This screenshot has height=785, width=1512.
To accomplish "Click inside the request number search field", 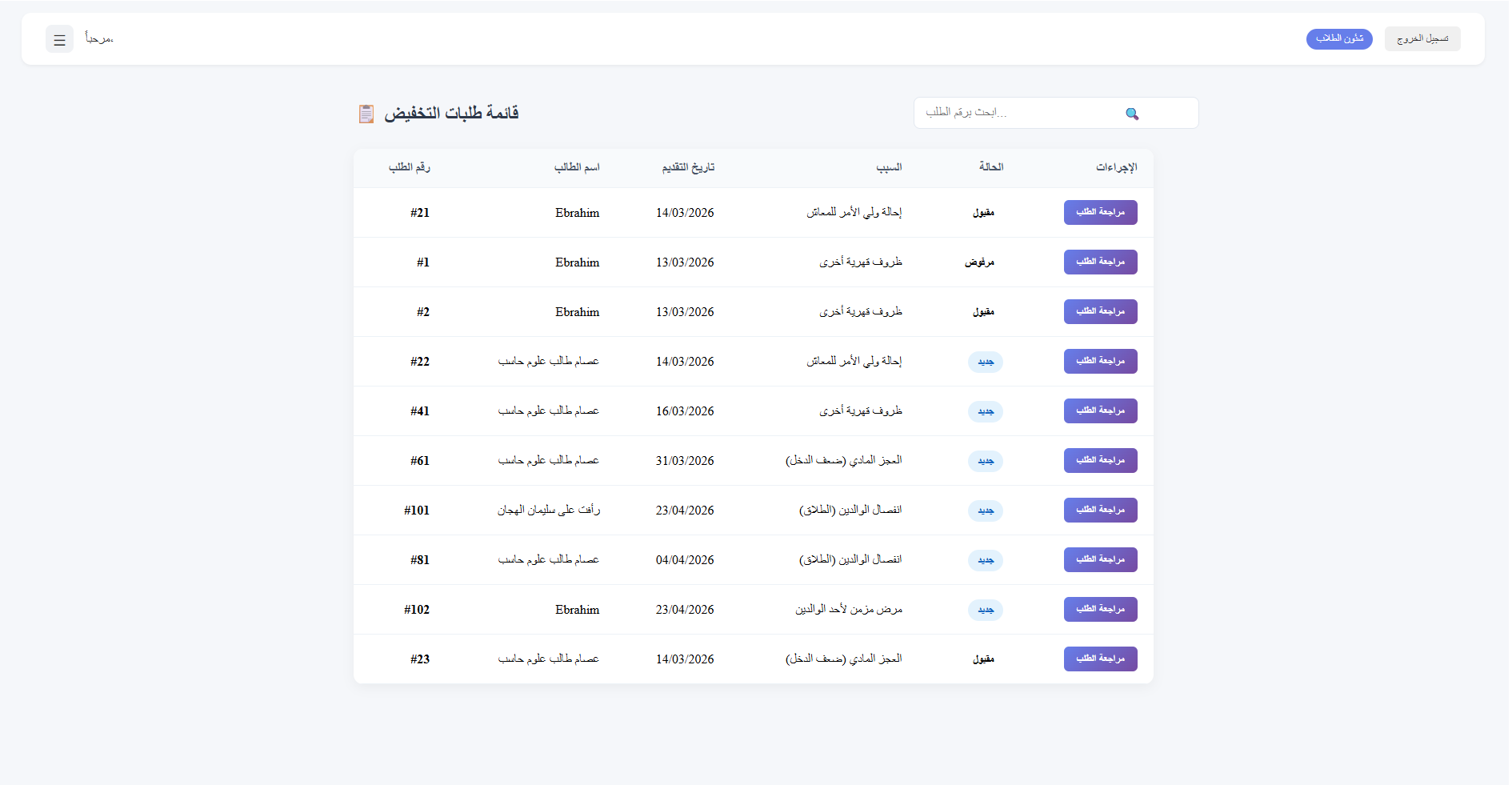I will (1040, 113).
